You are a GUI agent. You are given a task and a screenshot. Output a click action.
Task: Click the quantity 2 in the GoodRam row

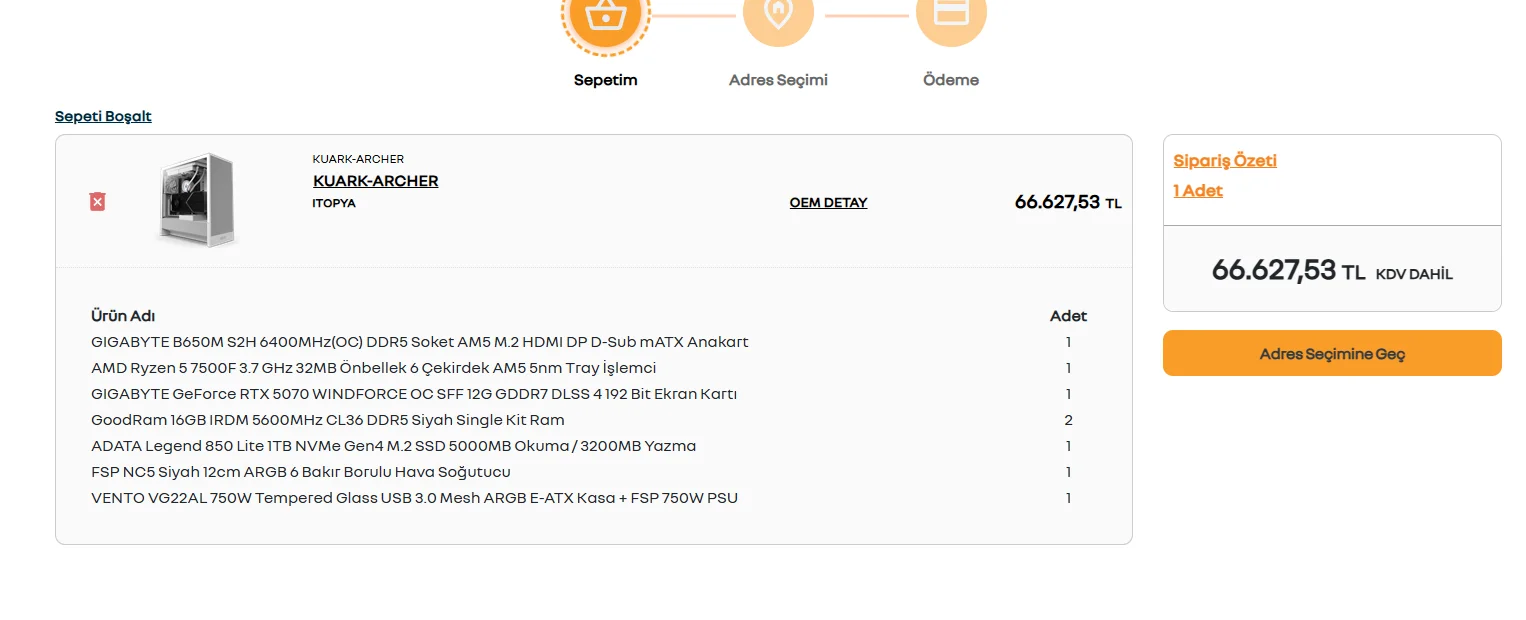pyautogui.click(x=1068, y=420)
